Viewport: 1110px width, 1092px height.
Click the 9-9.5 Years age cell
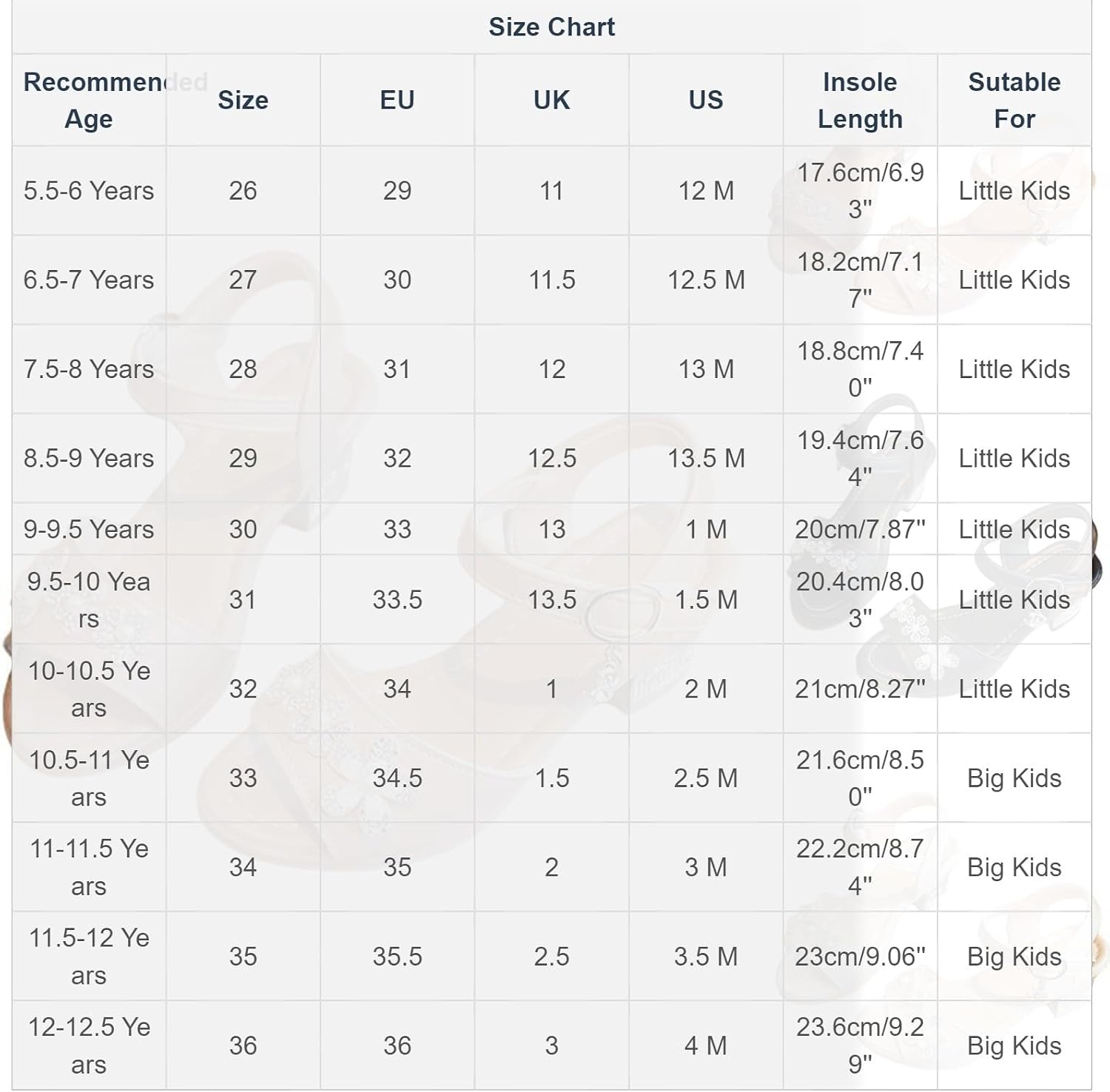pyautogui.click(x=89, y=529)
